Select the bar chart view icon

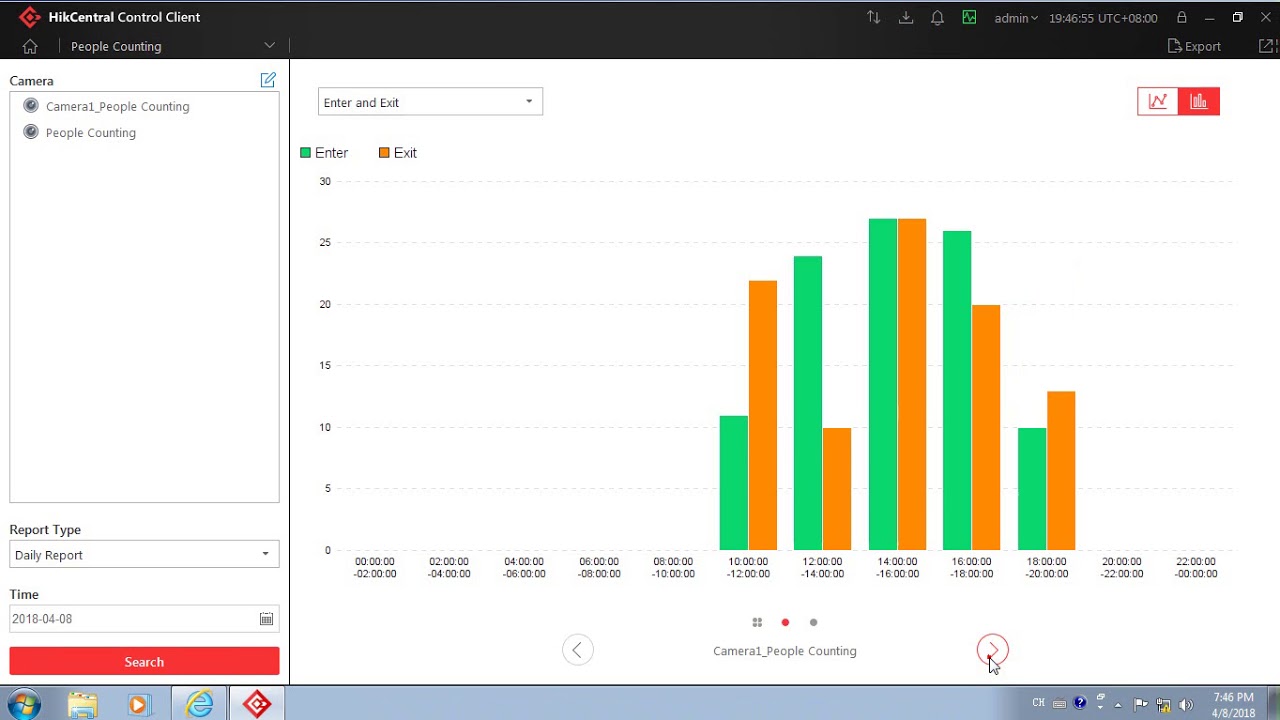(1199, 101)
